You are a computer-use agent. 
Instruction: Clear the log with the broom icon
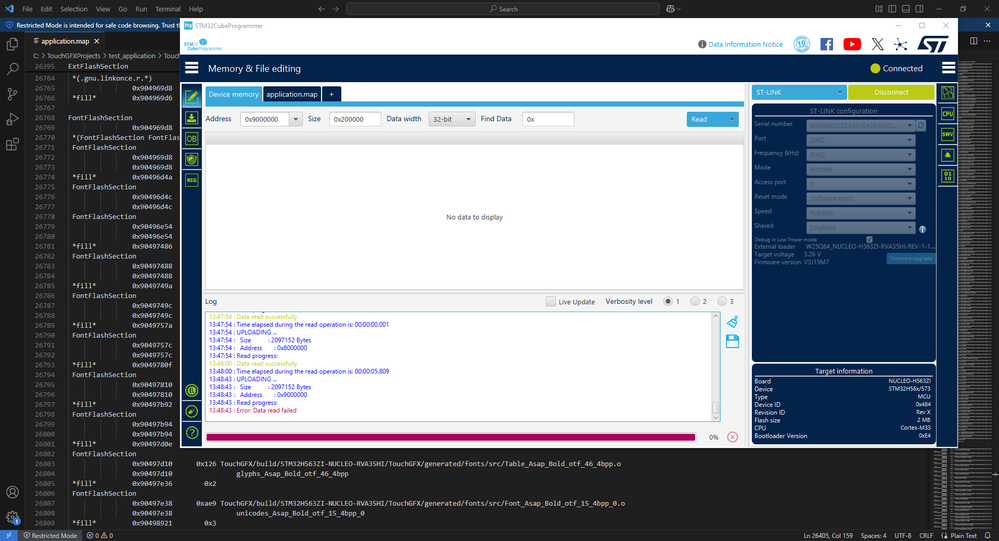pyautogui.click(x=733, y=322)
